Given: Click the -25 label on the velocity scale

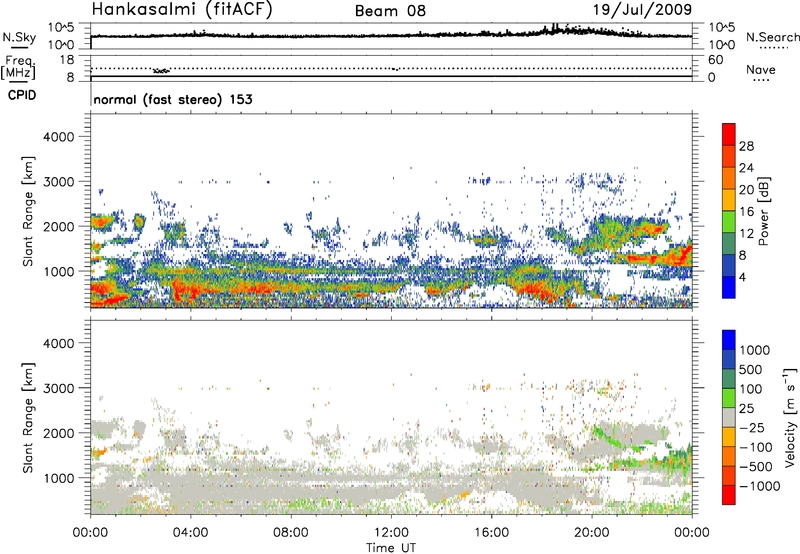Looking at the screenshot, I should pyautogui.click(x=750, y=428).
